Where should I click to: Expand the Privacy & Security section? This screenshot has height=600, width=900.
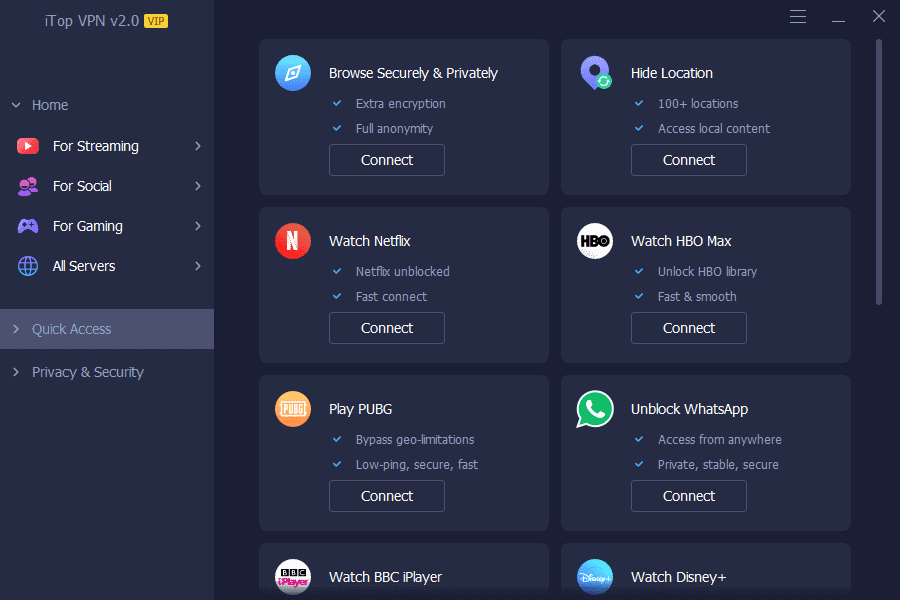[x=15, y=372]
